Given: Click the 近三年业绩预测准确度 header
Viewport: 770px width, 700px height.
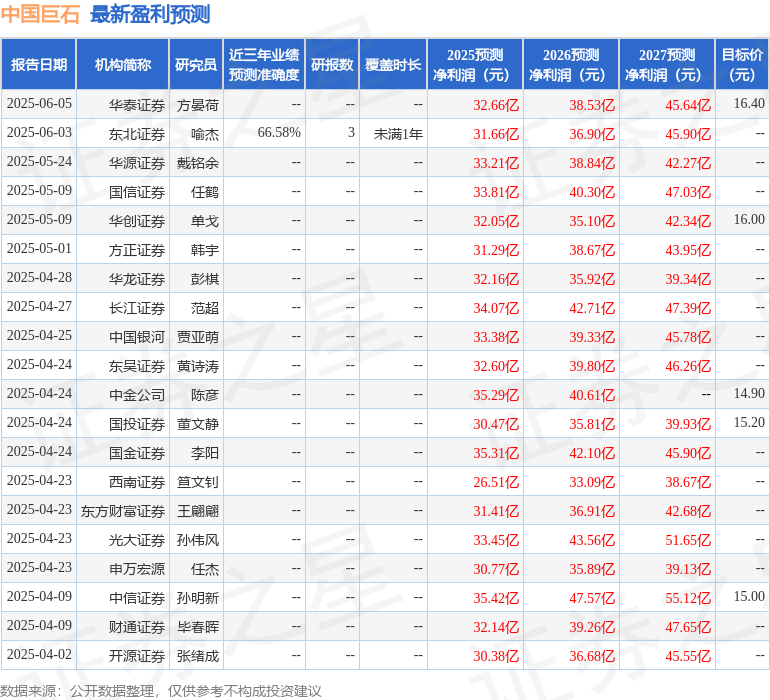Looking at the screenshot, I should coord(264,65).
